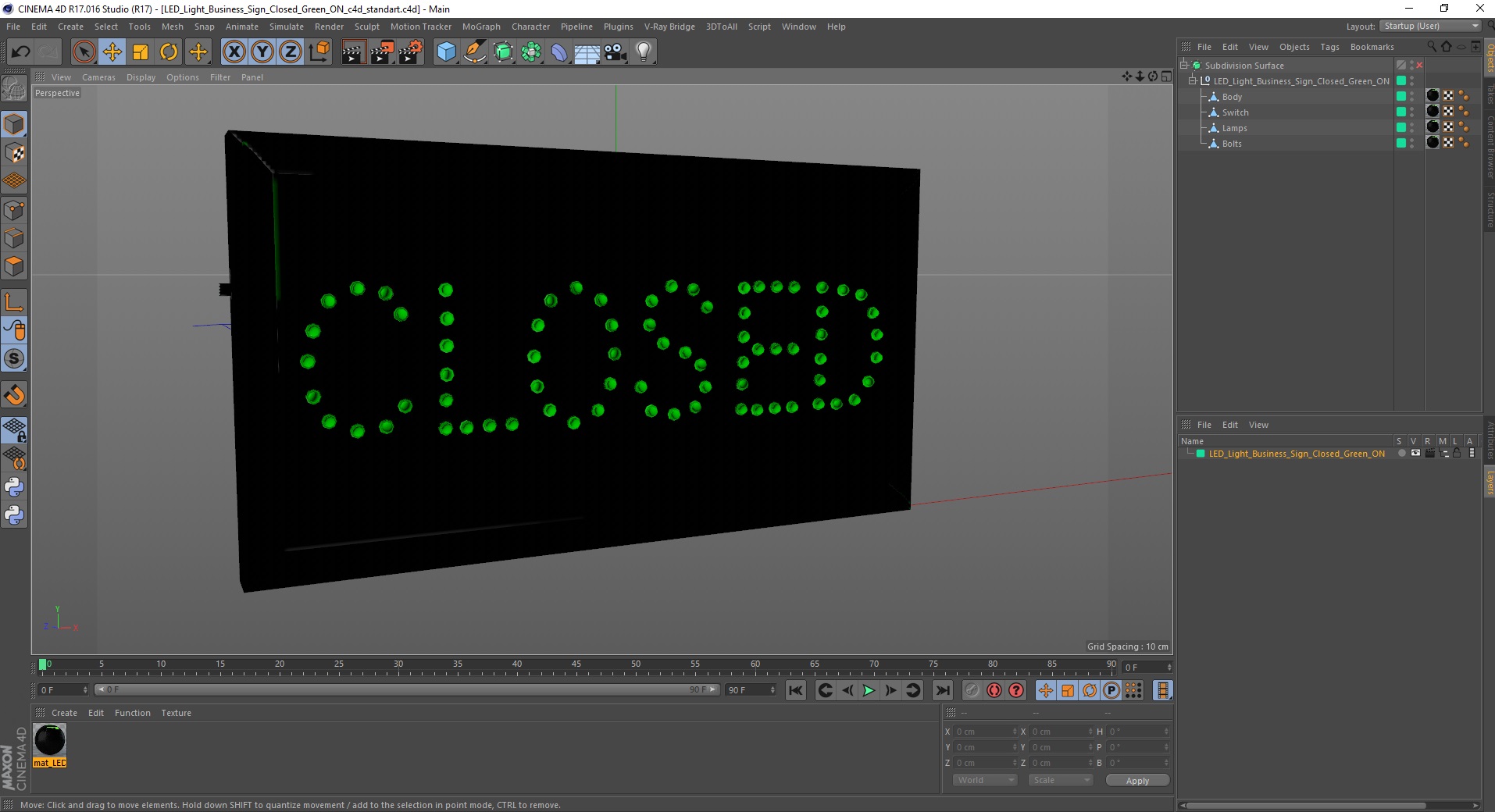Render active view with clapperboard icon
1495x812 pixels.
(x=353, y=52)
